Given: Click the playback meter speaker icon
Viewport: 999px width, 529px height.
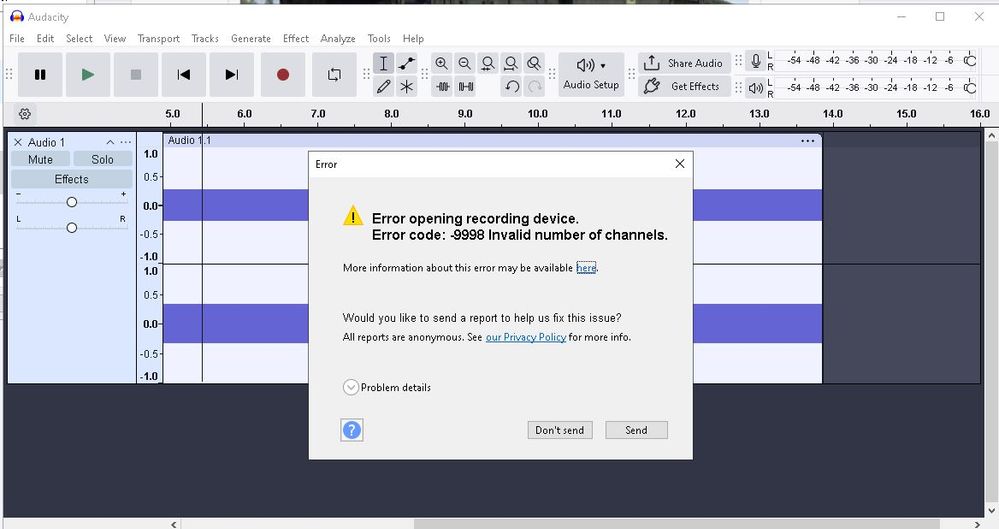Looking at the screenshot, I should pyautogui.click(x=756, y=88).
